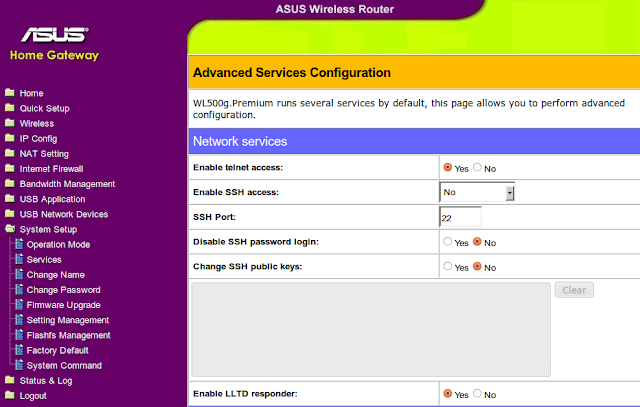Click the folder icon beside Logout
The height and width of the screenshot is (407, 640).
[10, 395]
